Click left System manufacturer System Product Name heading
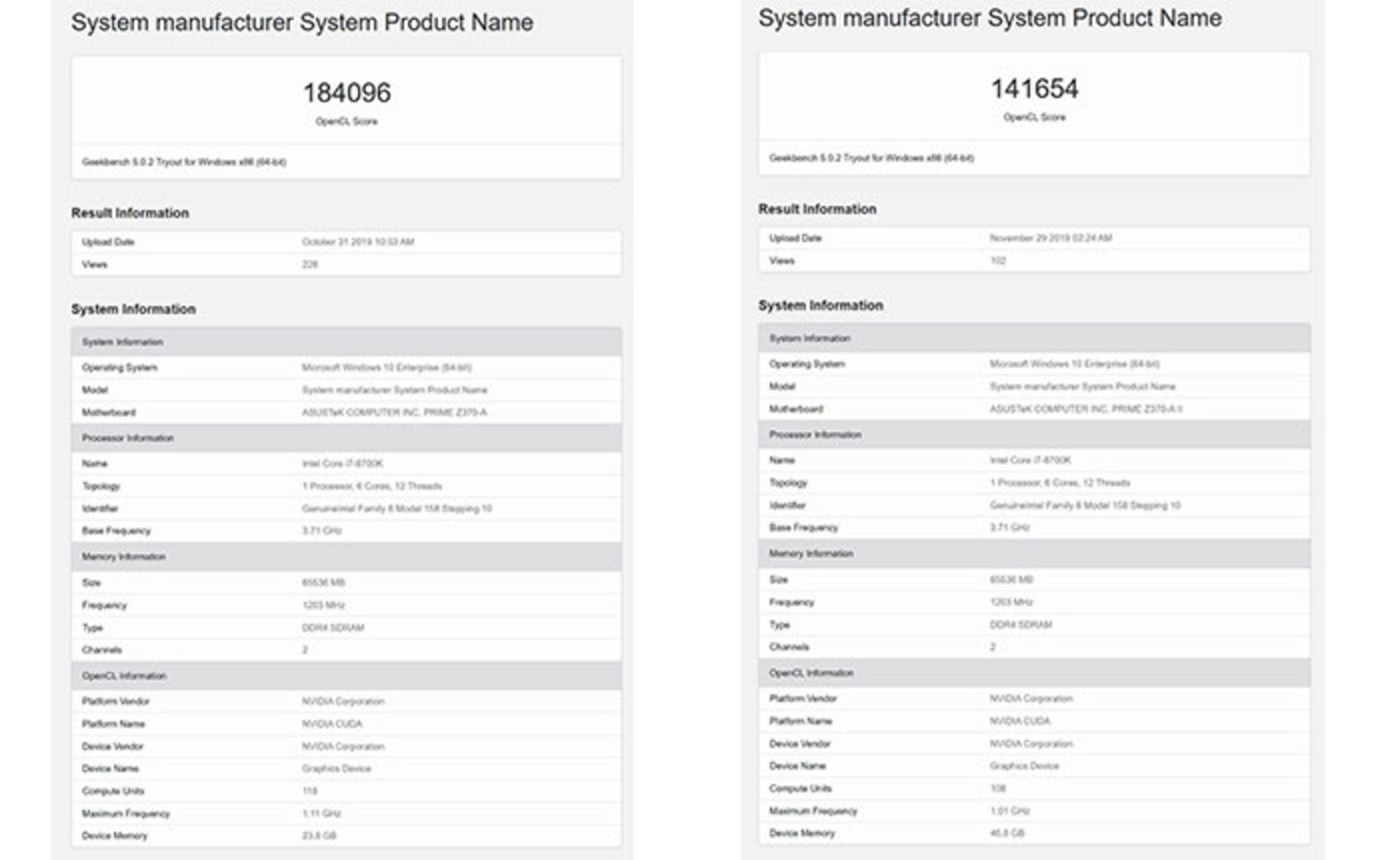The image size is (1400, 860). pos(302,23)
